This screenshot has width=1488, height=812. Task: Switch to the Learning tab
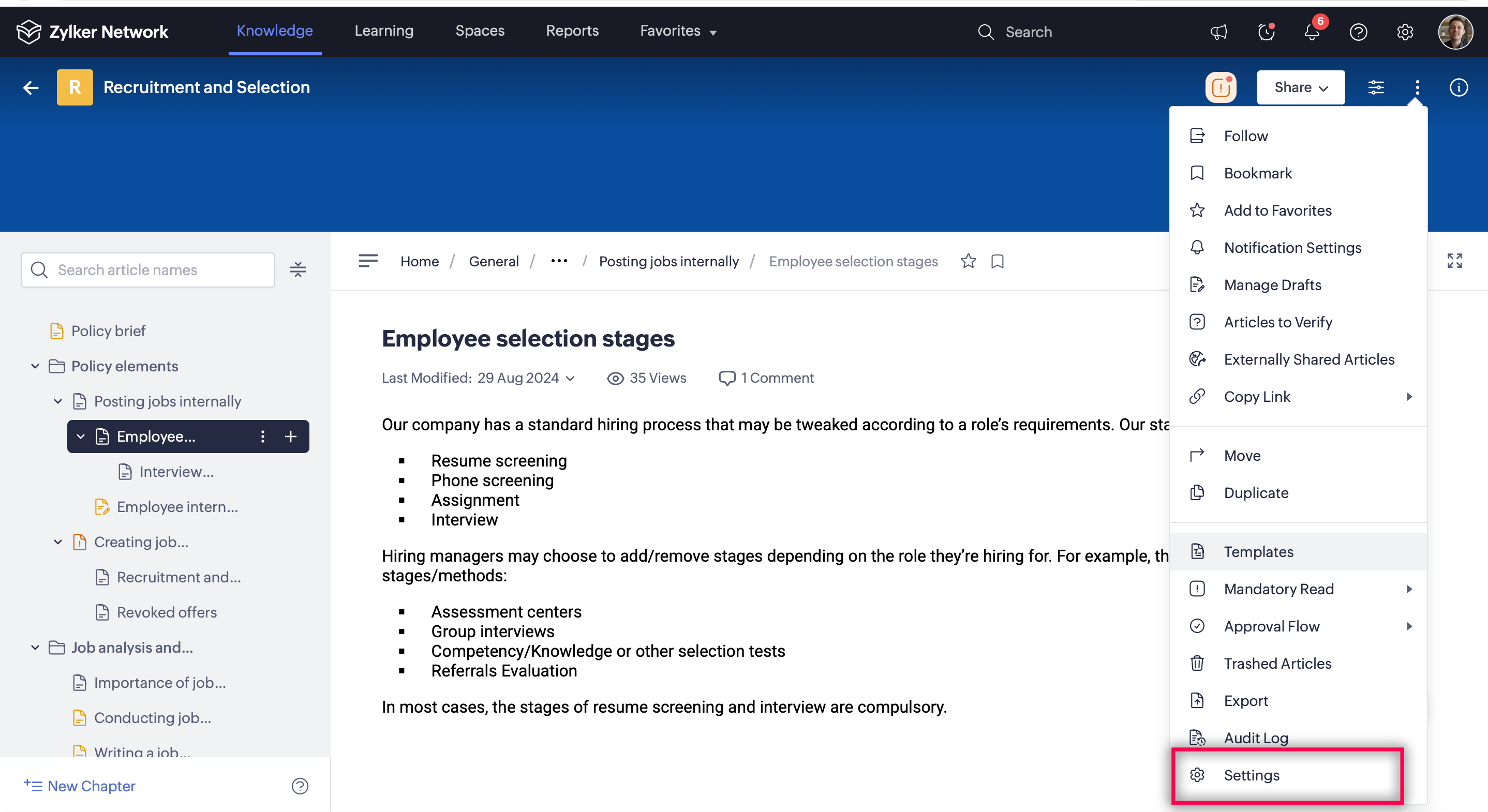(383, 31)
